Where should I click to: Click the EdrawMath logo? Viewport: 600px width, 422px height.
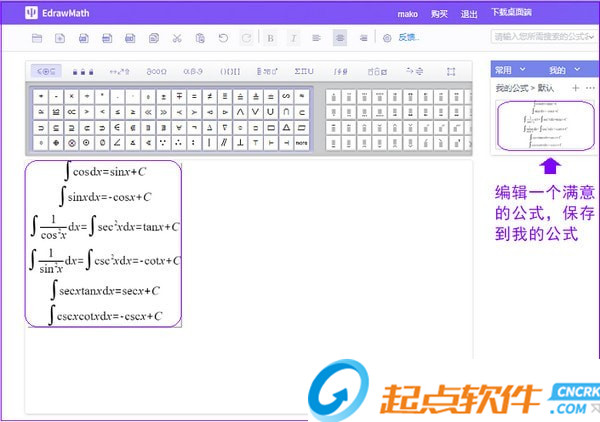(x=57, y=13)
